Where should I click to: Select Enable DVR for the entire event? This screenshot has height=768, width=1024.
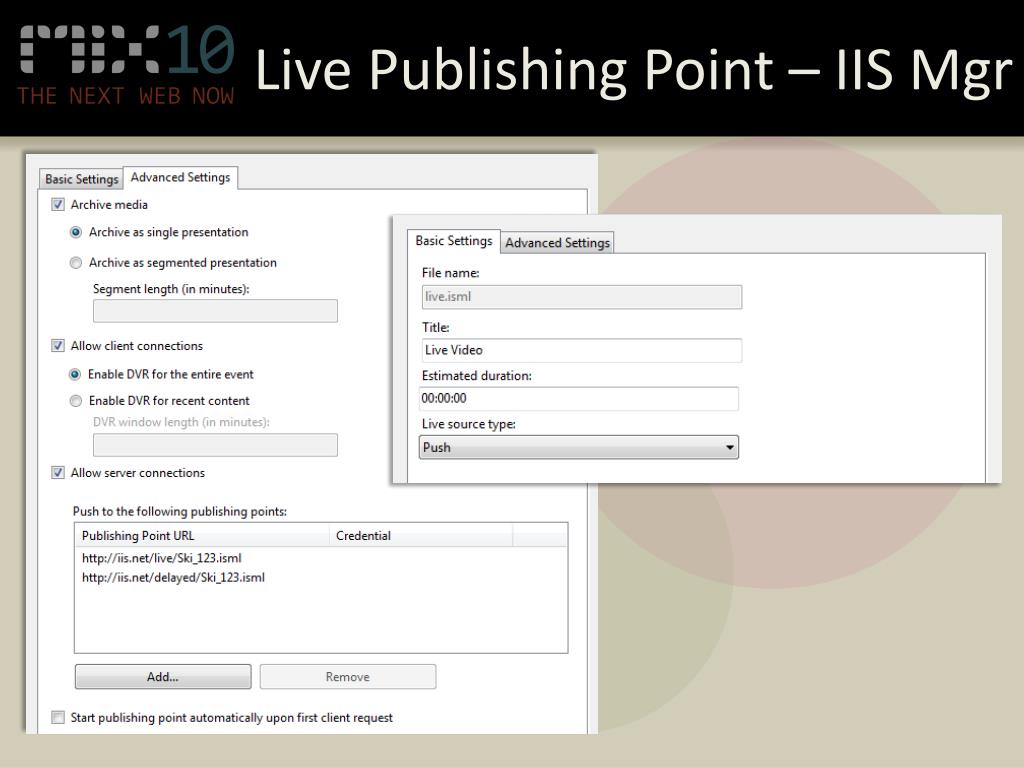click(x=75, y=374)
